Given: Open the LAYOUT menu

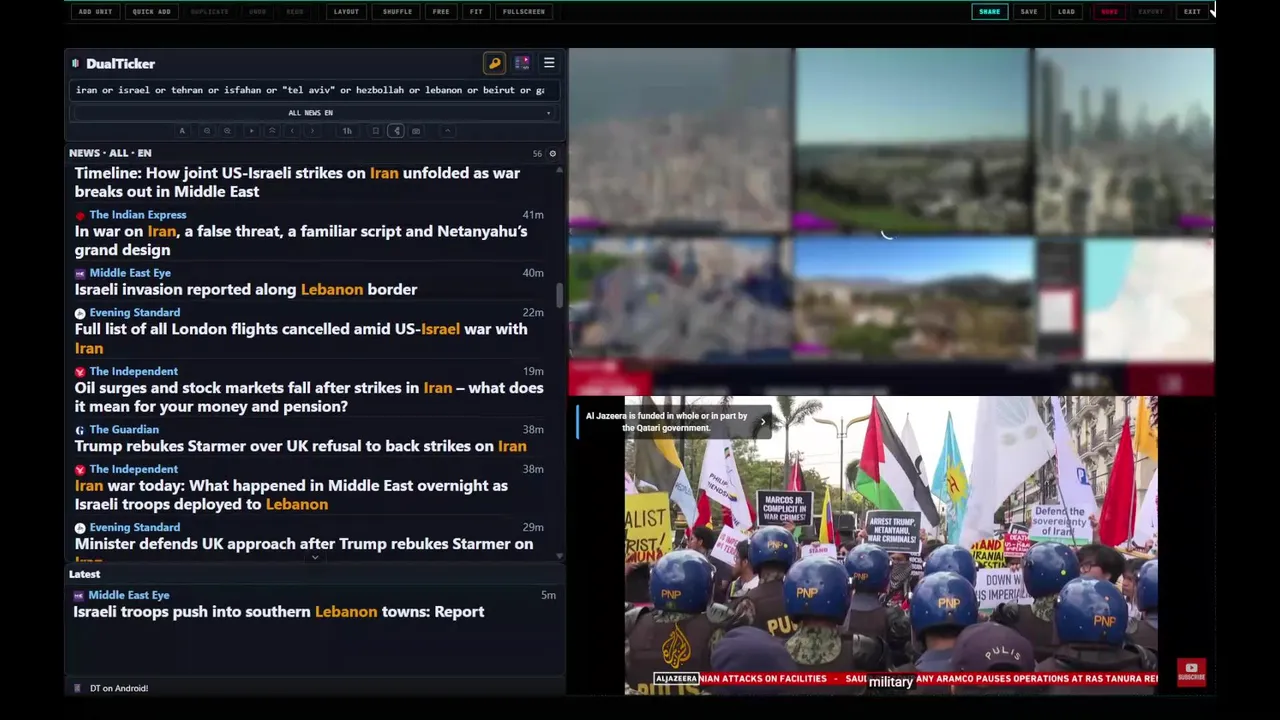Looking at the screenshot, I should (x=346, y=12).
